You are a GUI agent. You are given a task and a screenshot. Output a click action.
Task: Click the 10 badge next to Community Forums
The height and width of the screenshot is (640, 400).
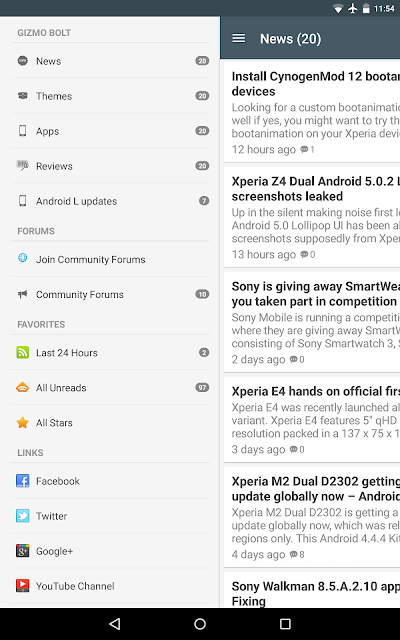tap(202, 294)
